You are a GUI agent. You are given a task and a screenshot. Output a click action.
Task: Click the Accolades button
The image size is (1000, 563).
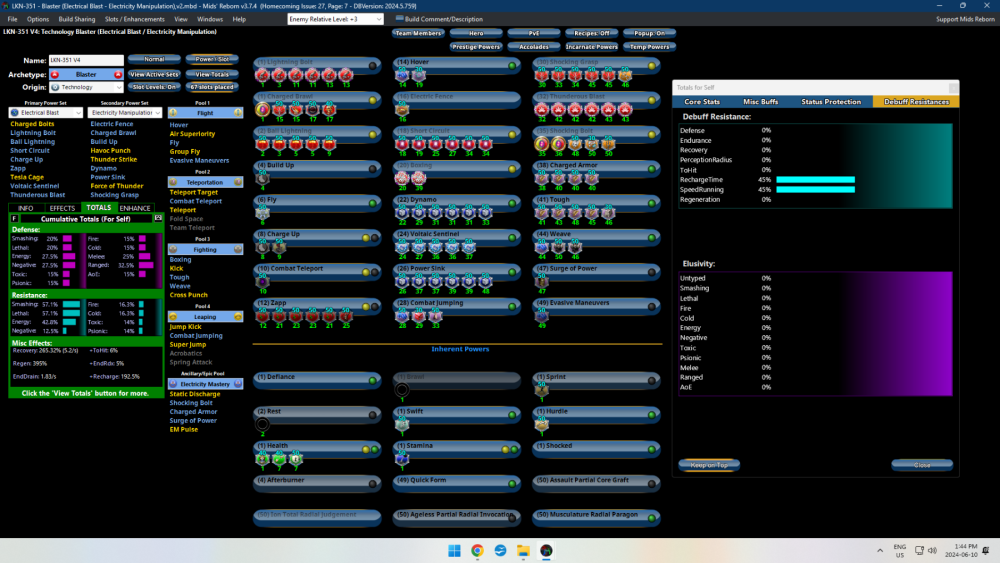tap(534, 47)
